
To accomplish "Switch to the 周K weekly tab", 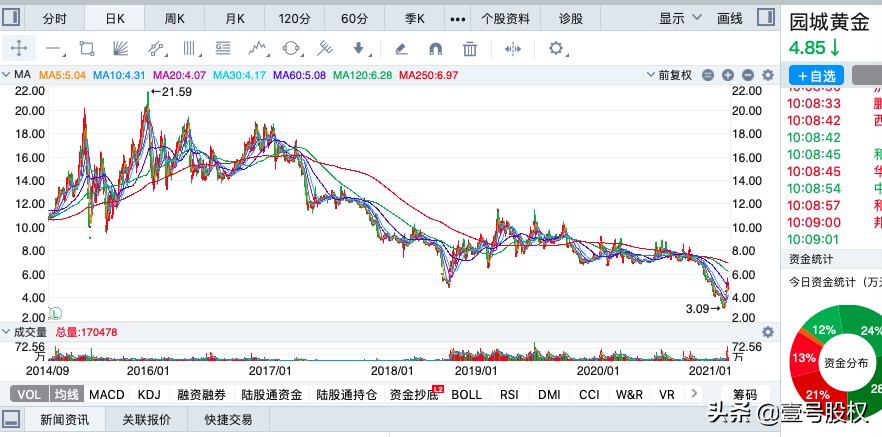I will tap(175, 18).
